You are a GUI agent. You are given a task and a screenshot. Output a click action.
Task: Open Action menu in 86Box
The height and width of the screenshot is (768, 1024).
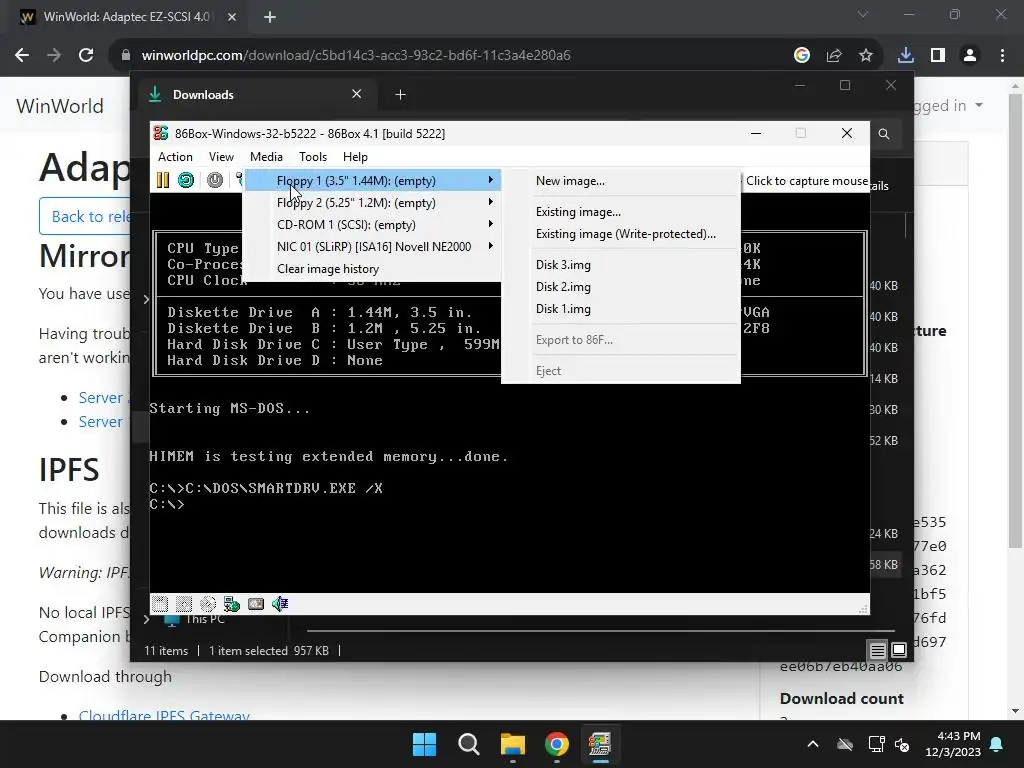click(x=175, y=157)
